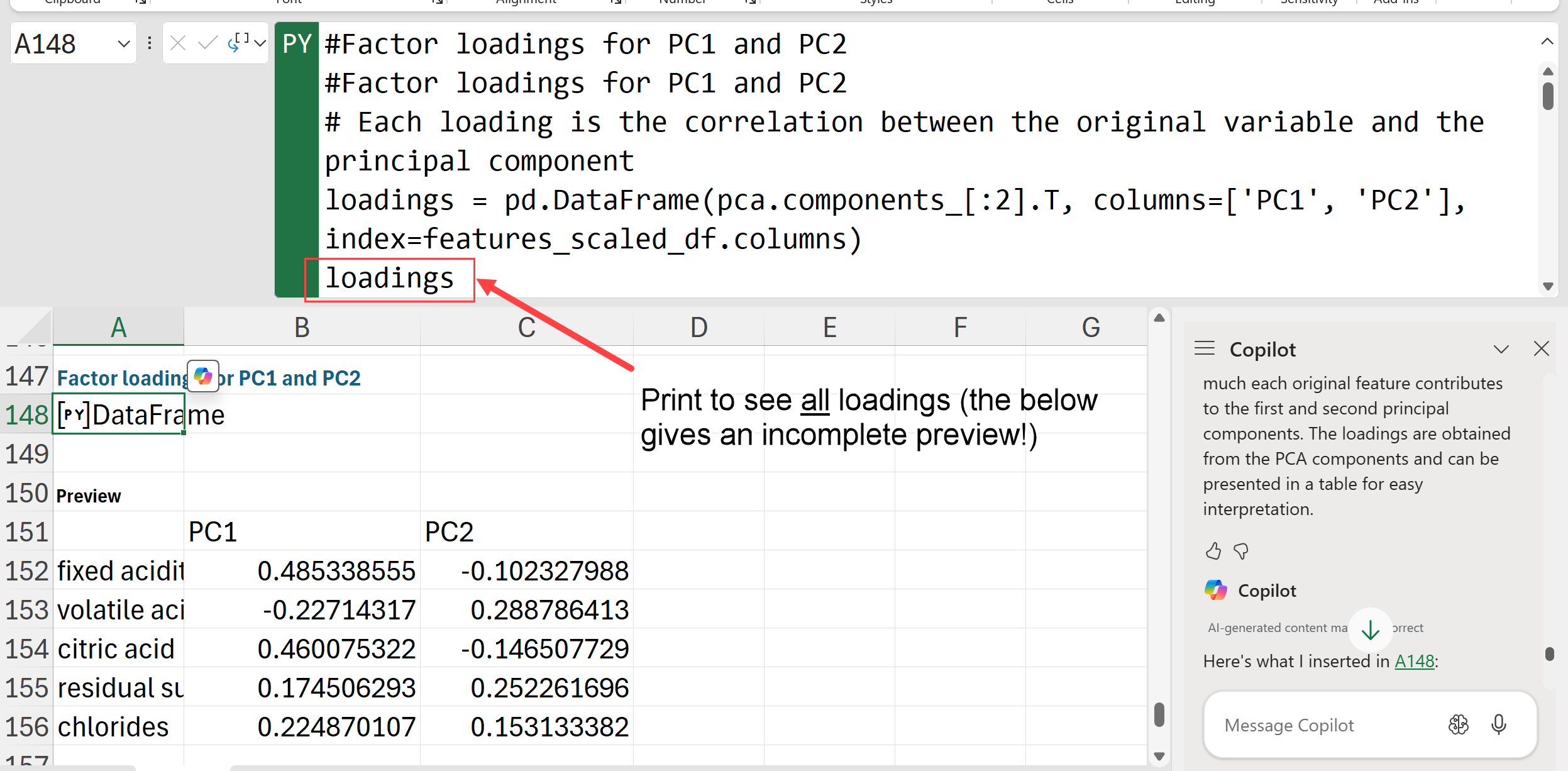Image resolution: width=1568 pixels, height=771 pixels.
Task: Click the floating Copilot icon near cell B147
Action: click(203, 376)
